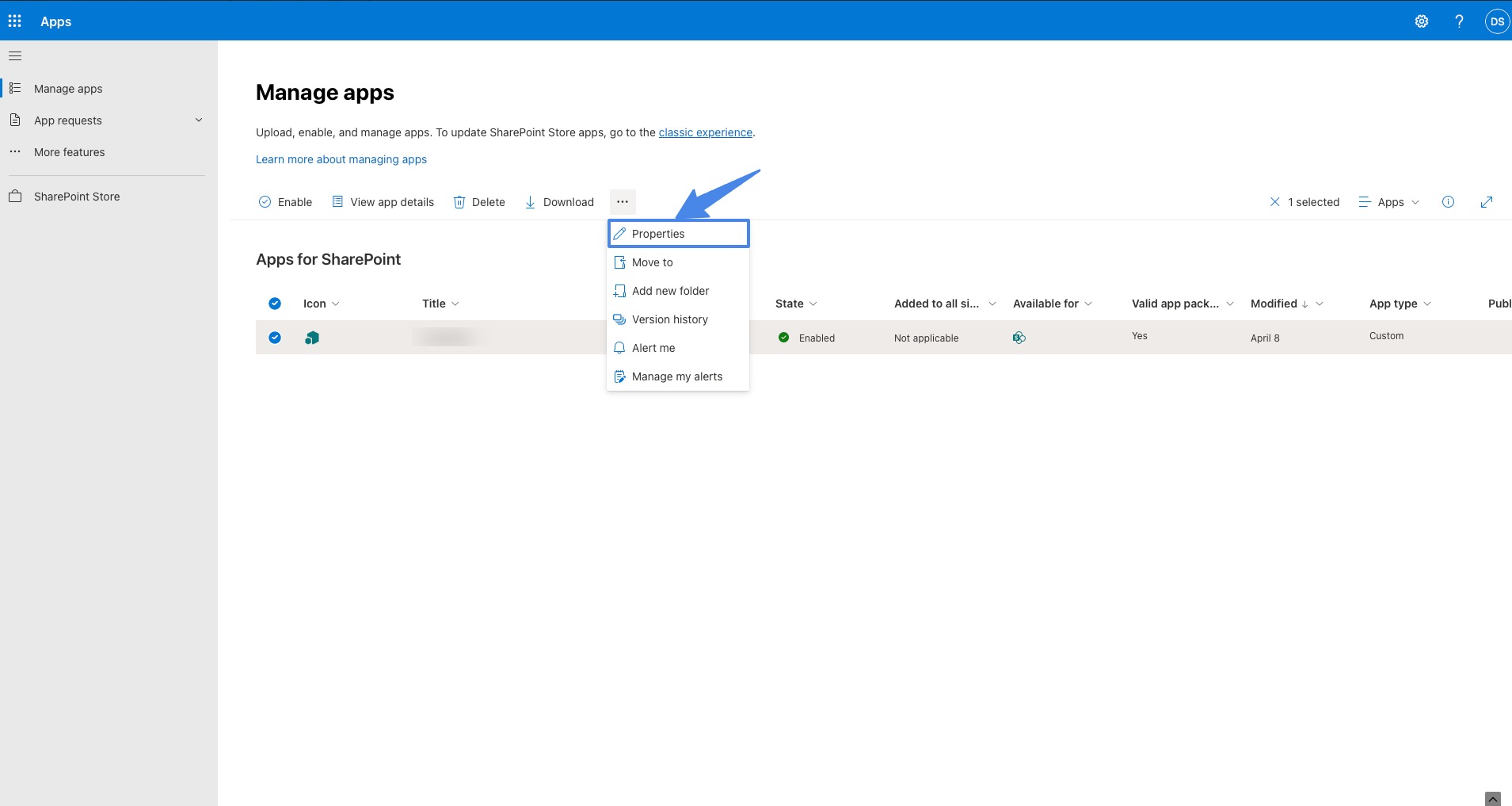Open the More actions ellipsis in the toolbar
This screenshot has width=1512, height=806.
tap(623, 201)
